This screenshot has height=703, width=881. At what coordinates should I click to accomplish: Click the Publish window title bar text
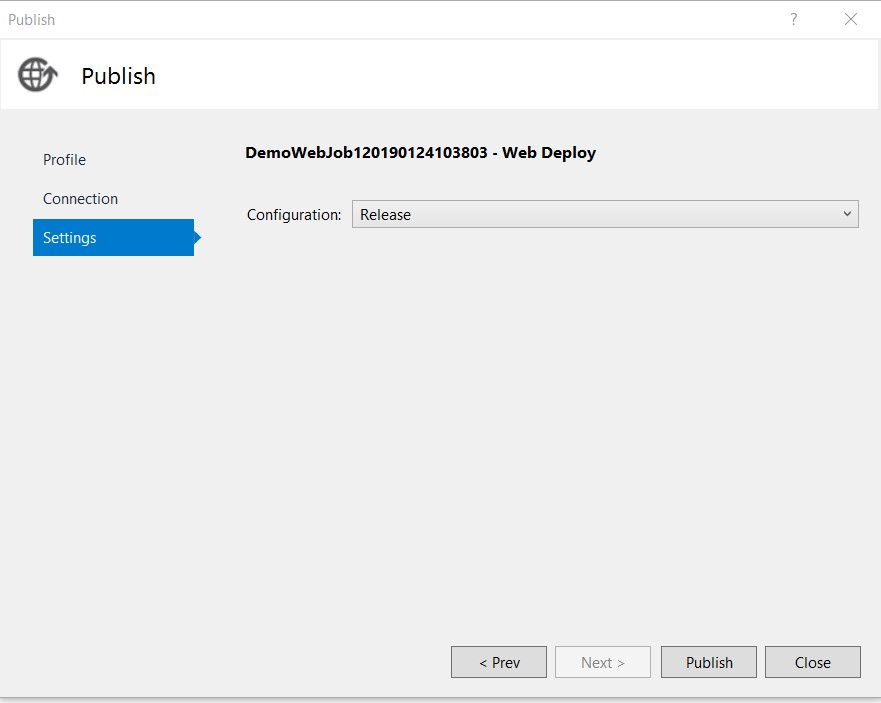click(31, 20)
